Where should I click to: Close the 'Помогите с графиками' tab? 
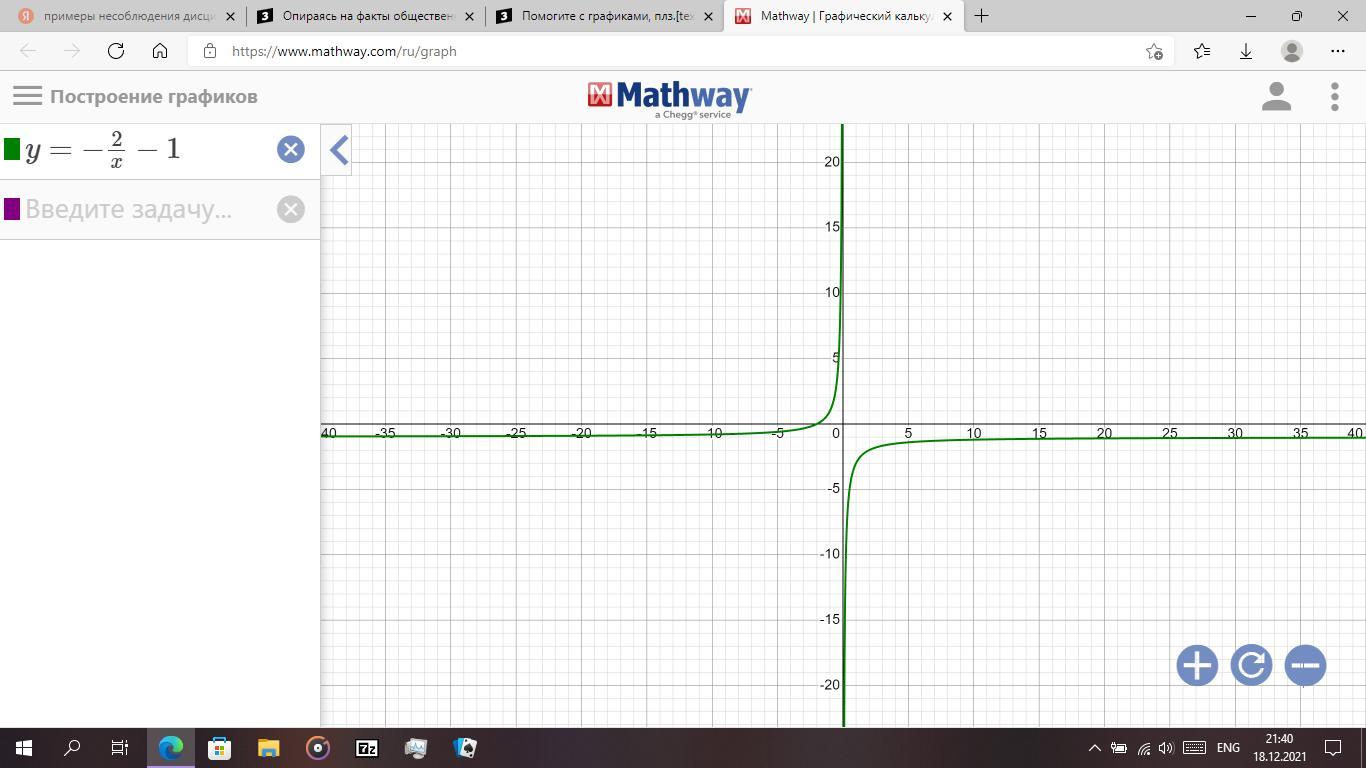[x=708, y=16]
